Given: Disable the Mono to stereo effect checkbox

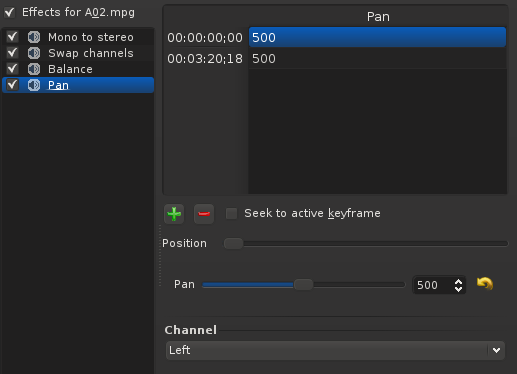Looking at the screenshot, I should (12, 37).
